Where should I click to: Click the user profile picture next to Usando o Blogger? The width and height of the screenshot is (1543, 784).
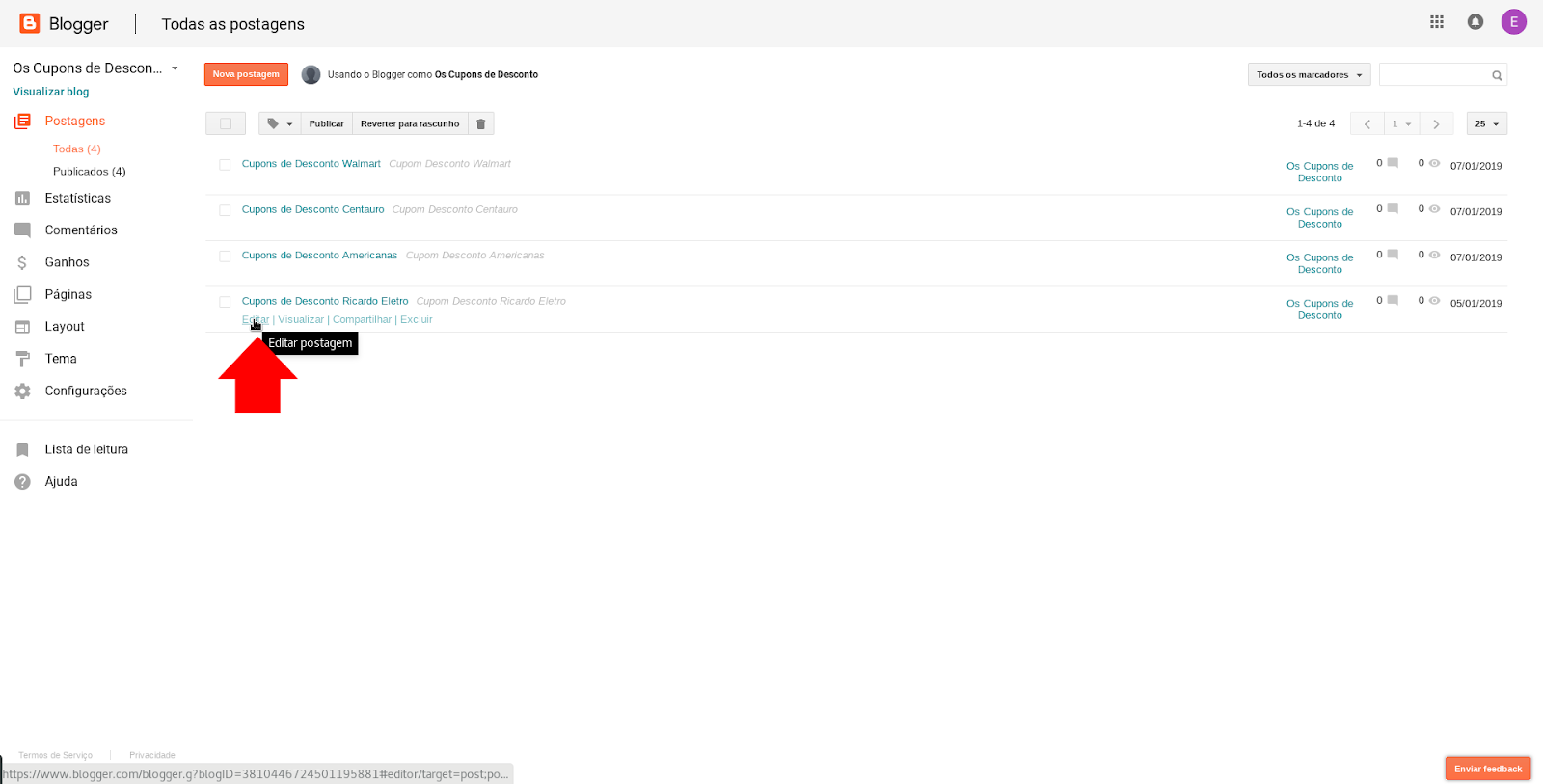click(311, 74)
